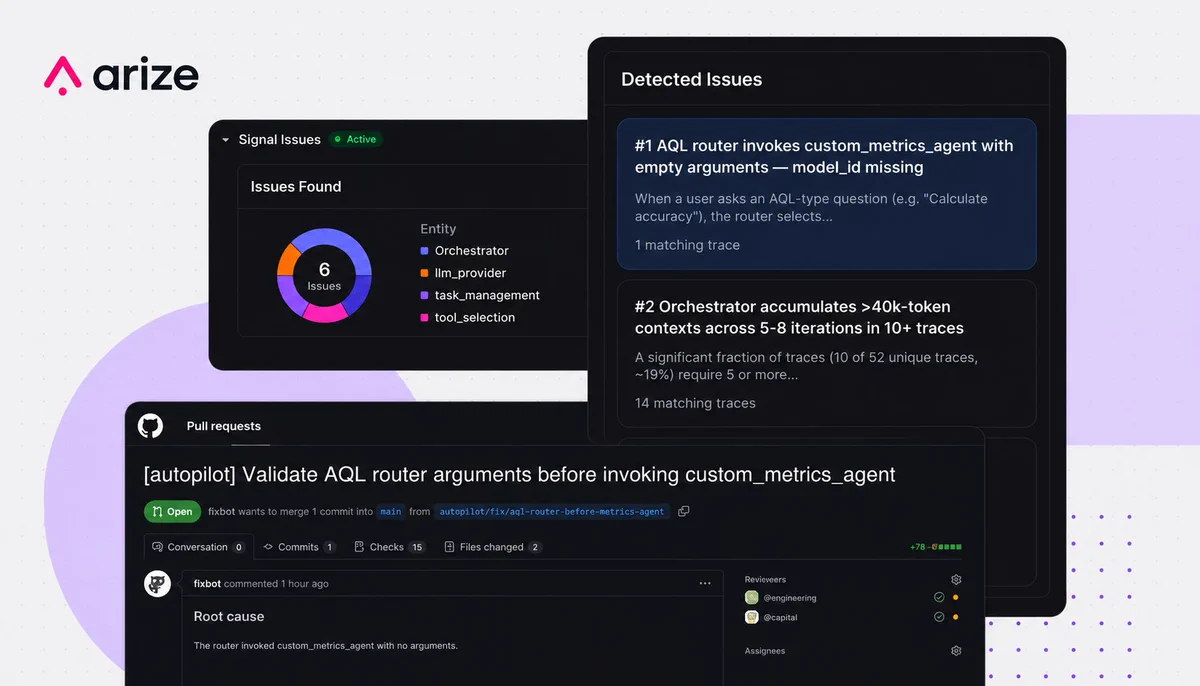Click the +78 diff stats indicator

pyautogui.click(x=935, y=547)
